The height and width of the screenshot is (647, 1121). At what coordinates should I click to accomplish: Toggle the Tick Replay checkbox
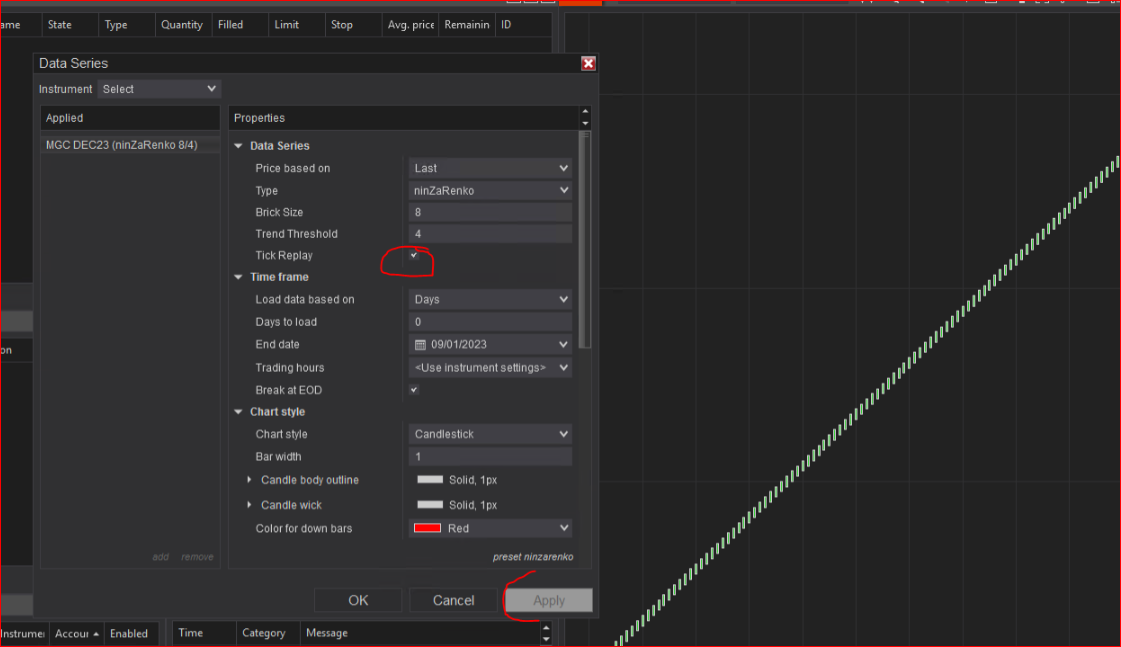(414, 255)
